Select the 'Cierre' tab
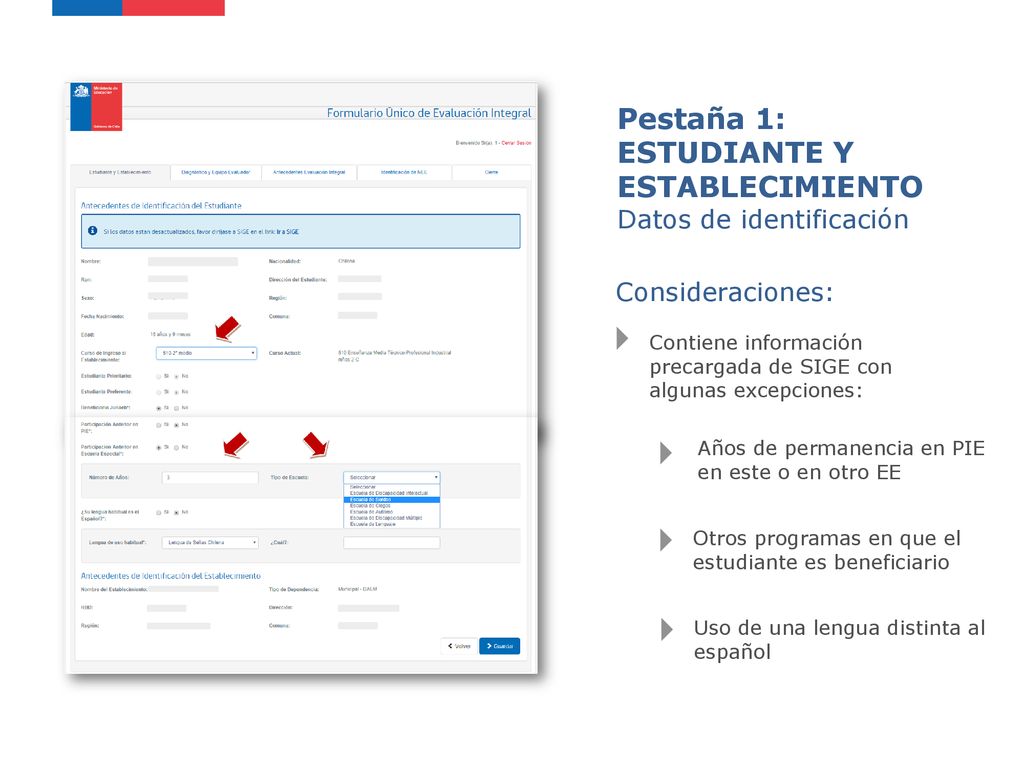Screen dimensions: 1024x768 (x=491, y=172)
